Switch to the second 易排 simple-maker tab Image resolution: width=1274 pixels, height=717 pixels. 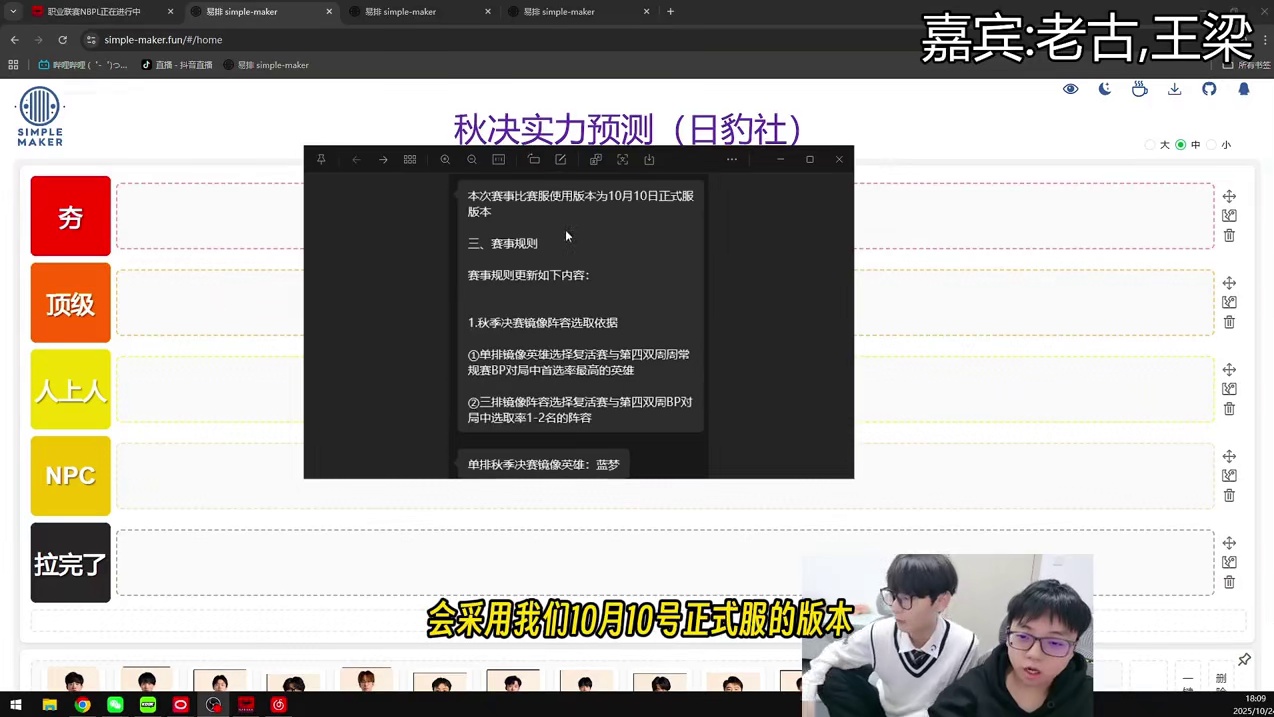(401, 11)
